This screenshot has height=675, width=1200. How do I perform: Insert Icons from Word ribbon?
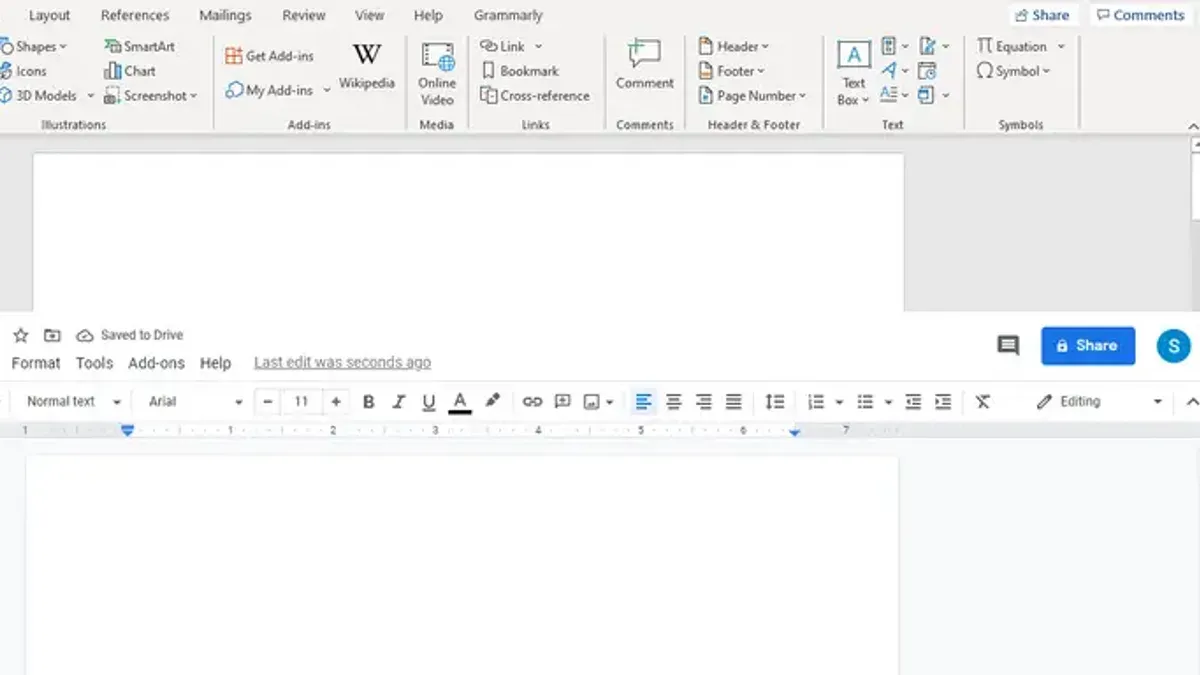tap(24, 71)
